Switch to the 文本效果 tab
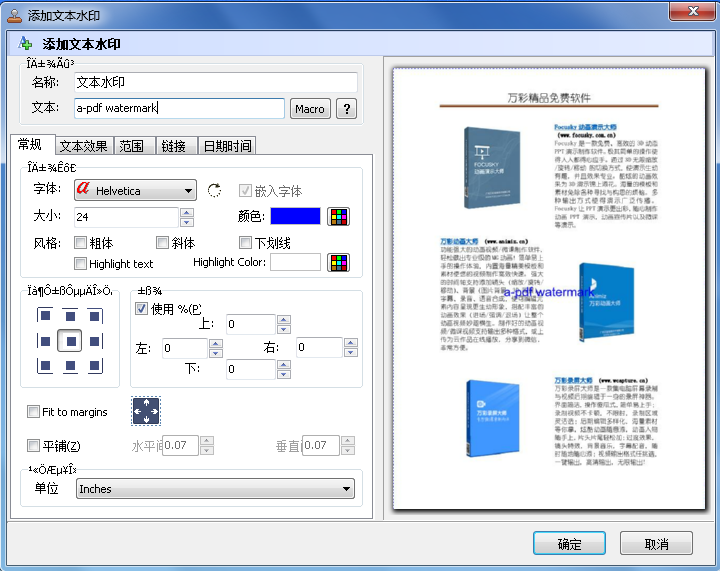Screen dimensions: 720x571 [x=83, y=146]
